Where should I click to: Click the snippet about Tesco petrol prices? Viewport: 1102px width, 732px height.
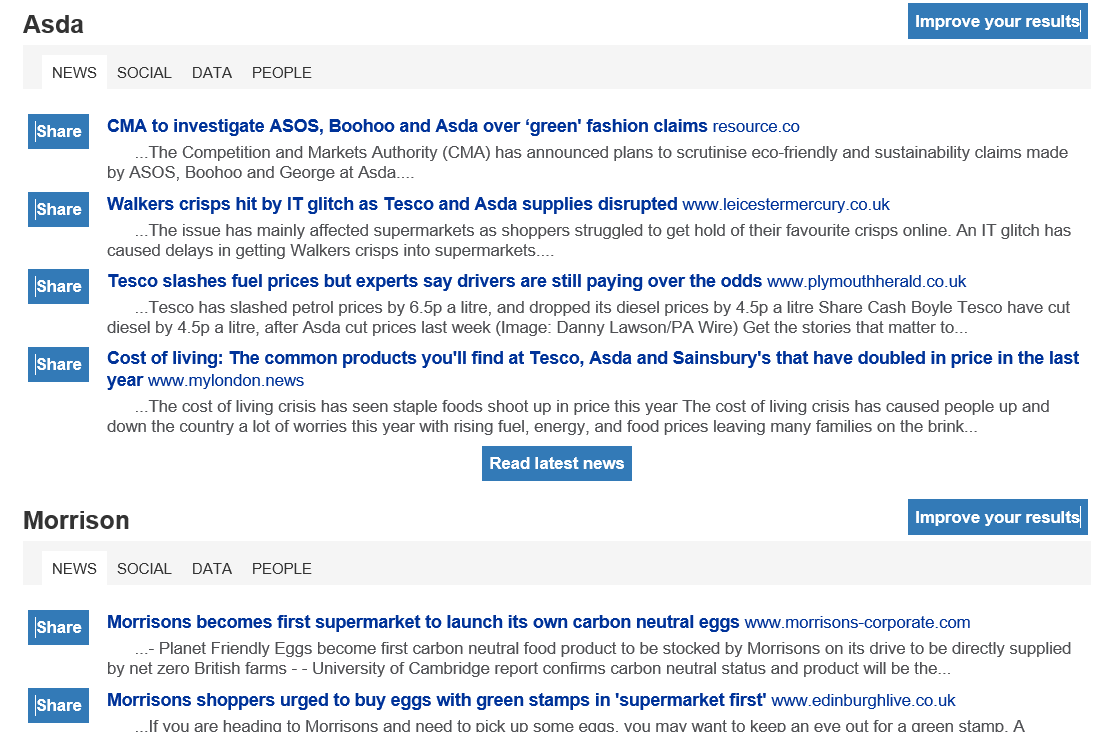(588, 318)
